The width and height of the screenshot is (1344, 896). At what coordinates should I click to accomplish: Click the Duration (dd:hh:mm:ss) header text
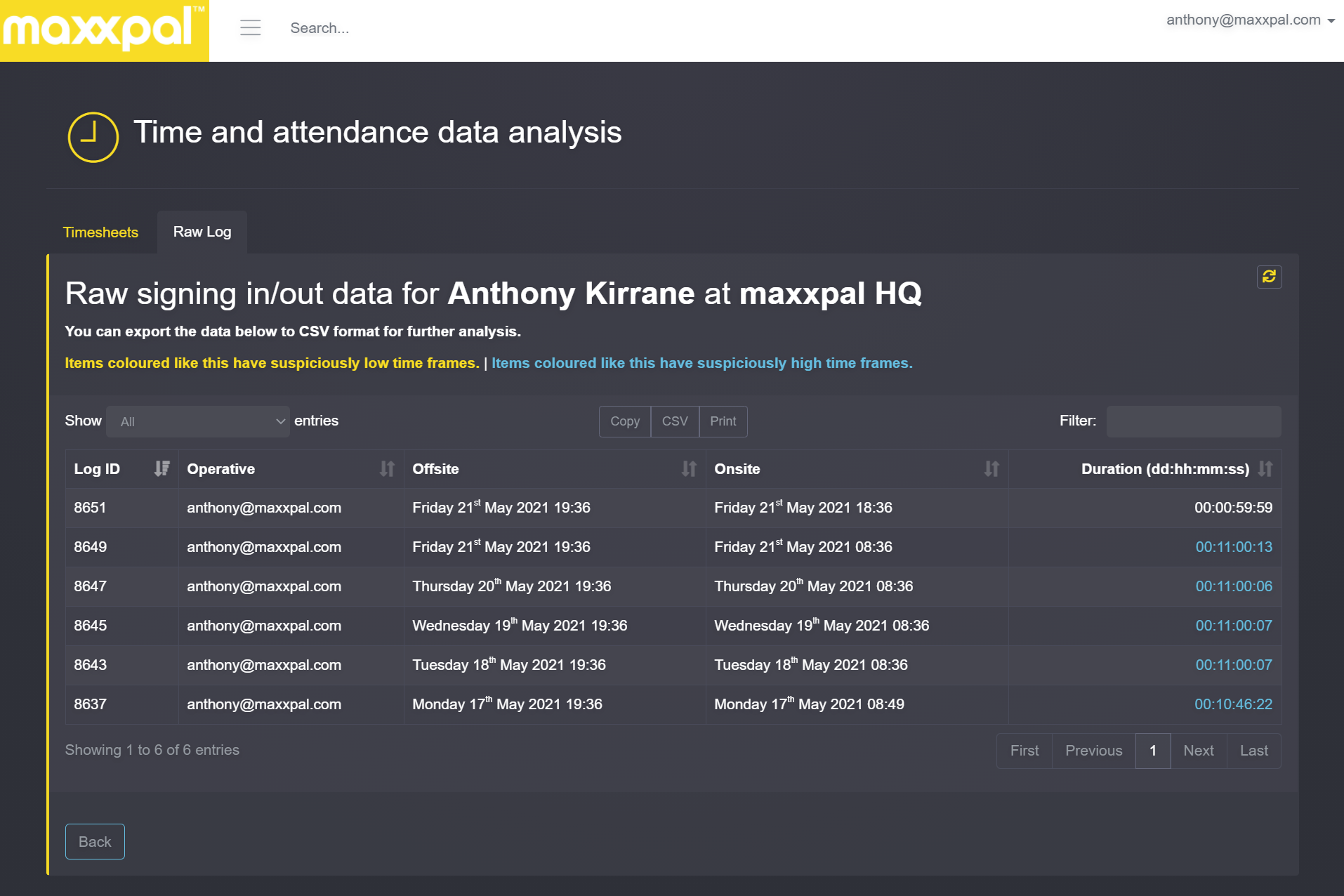click(1165, 469)
